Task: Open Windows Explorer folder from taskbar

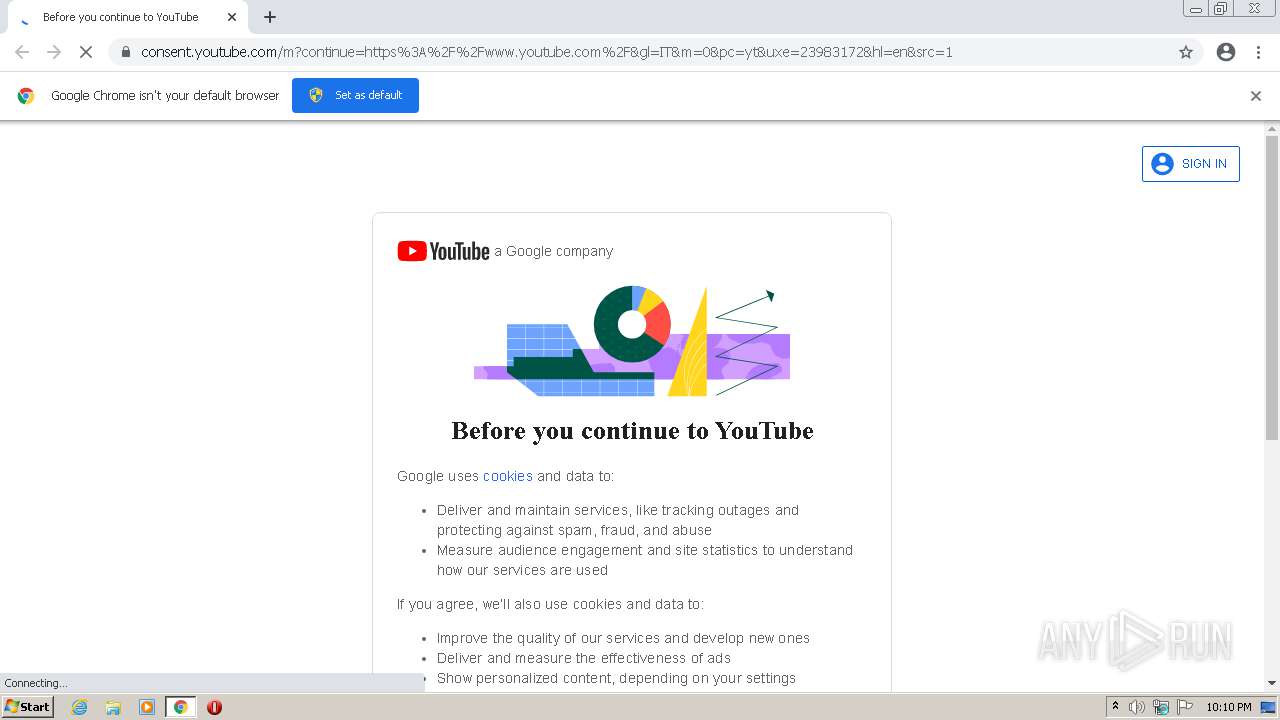Action: point(113,707)
